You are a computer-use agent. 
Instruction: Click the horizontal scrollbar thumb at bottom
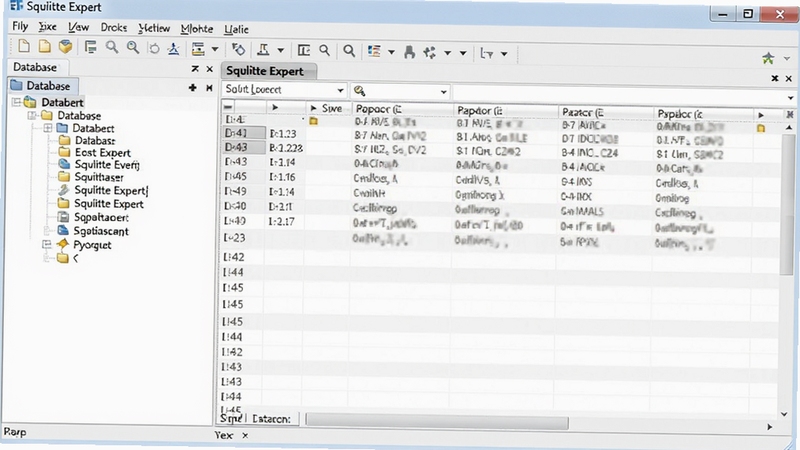[437, 421]
